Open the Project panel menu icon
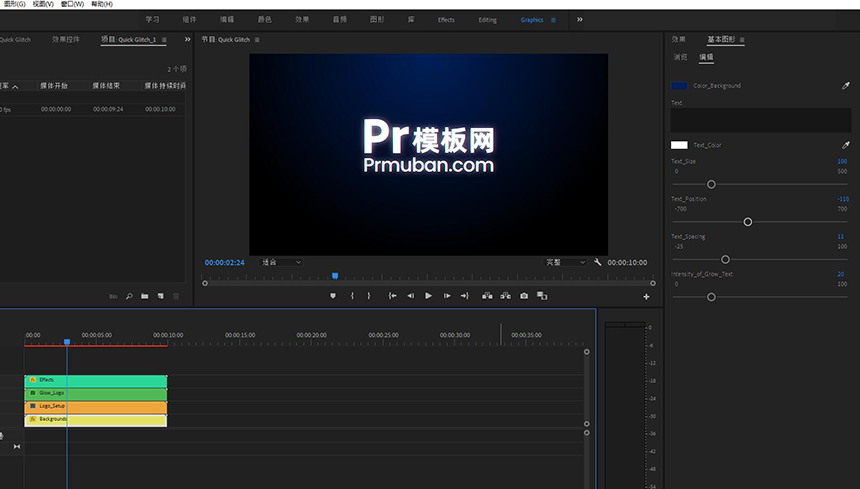Screen dimensions: 860x489 (164, 40)
